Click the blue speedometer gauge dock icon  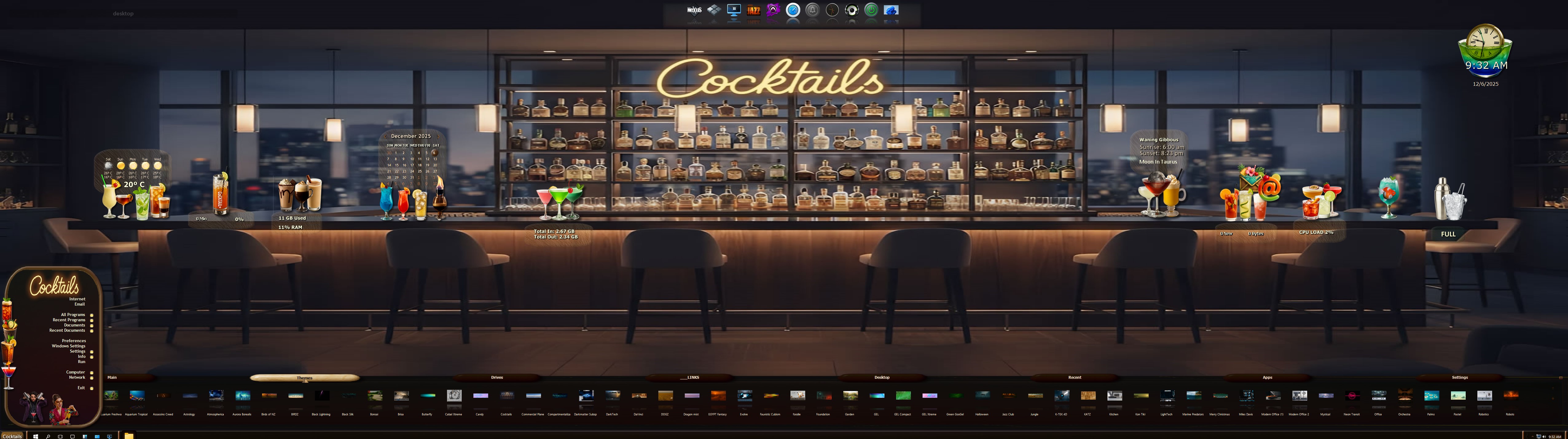[793, 10]
